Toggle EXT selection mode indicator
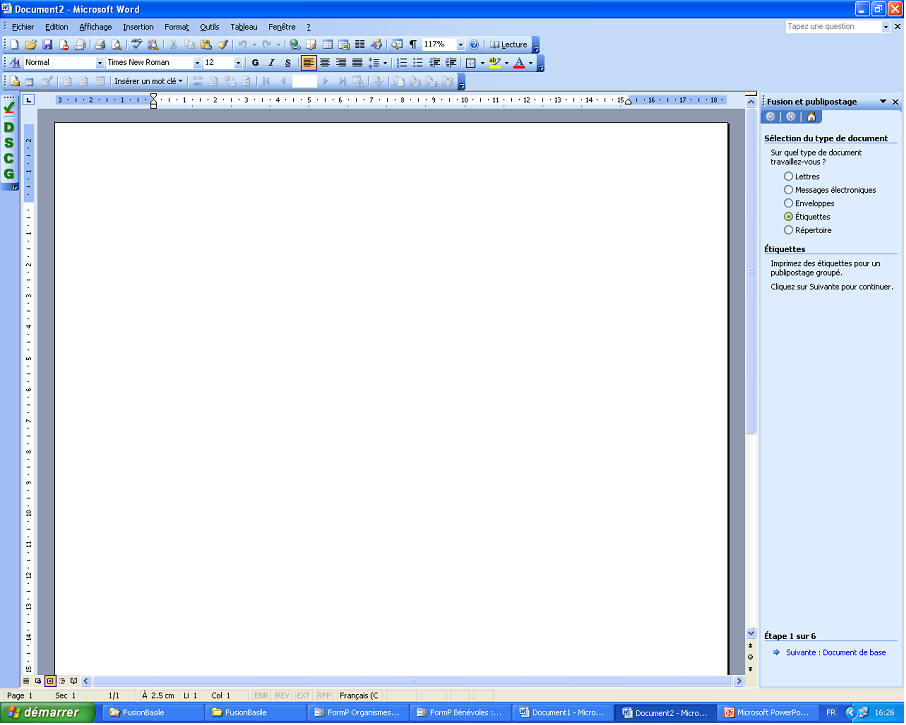 [x=303, y=696]
